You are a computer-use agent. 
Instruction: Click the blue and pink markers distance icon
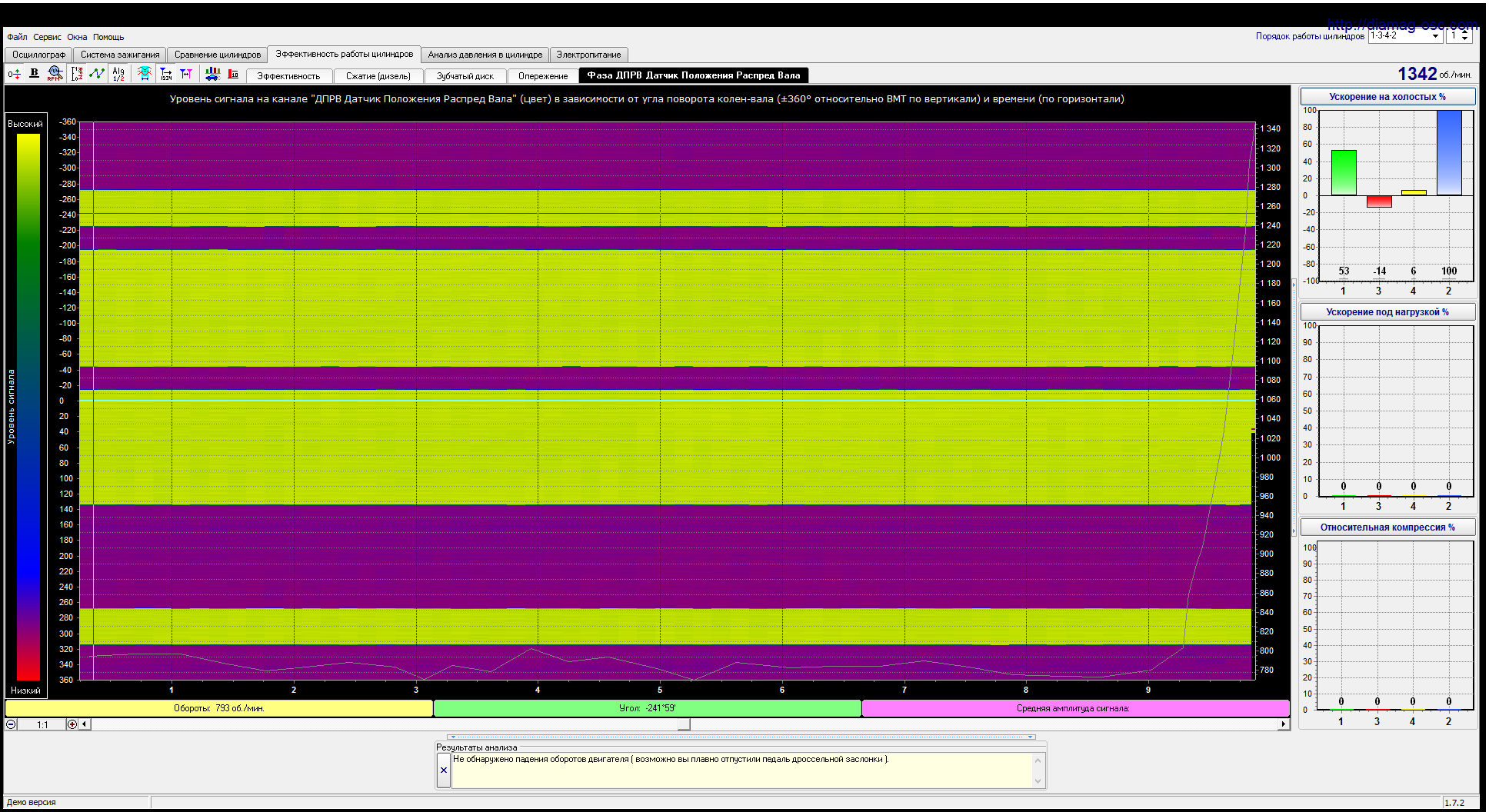point(186,74)
